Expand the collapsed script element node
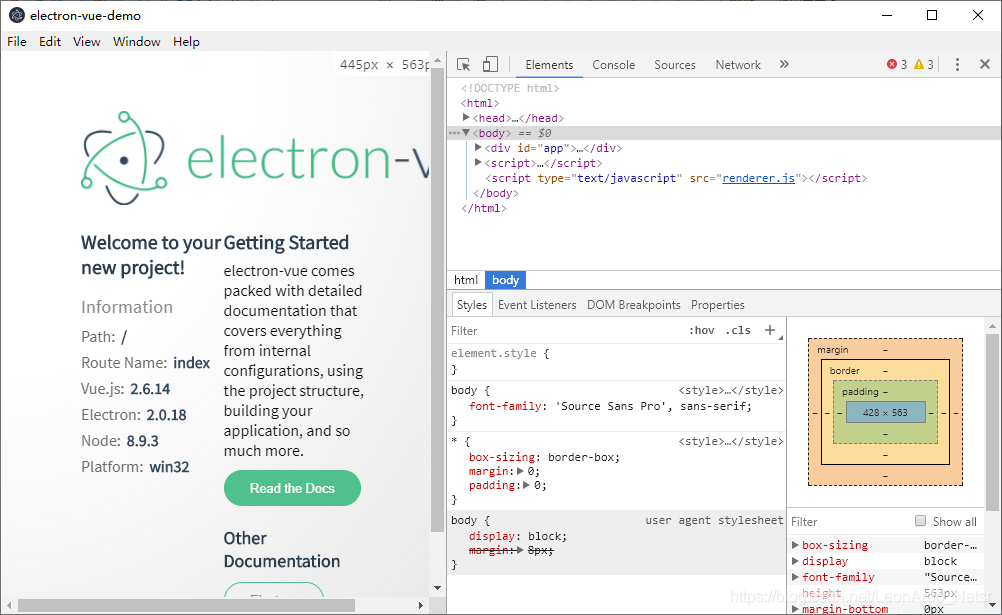The height and width of the screenshot is (615, 1002). point(478,163)
